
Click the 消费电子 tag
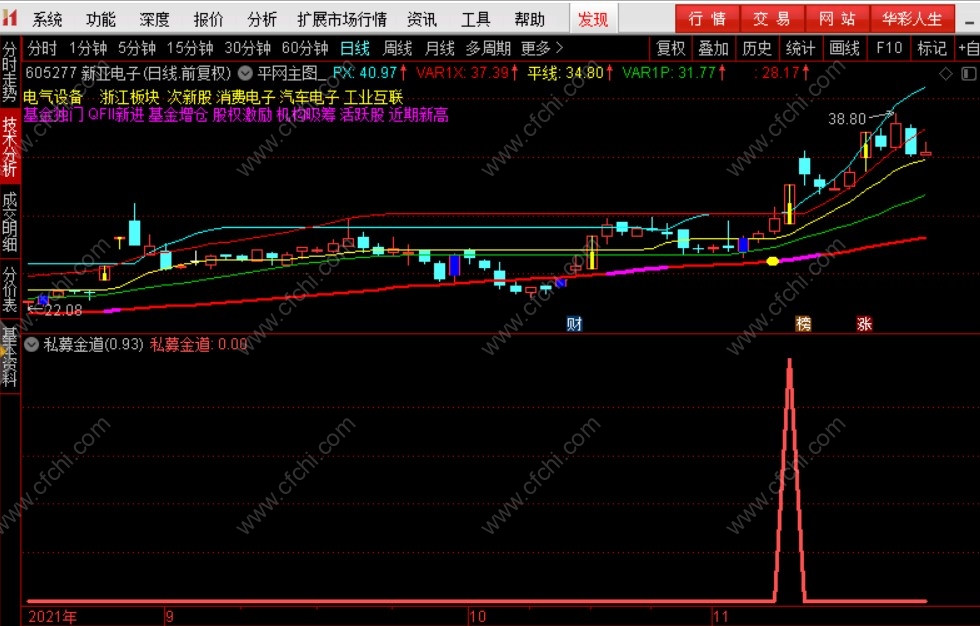coord(246,97)
